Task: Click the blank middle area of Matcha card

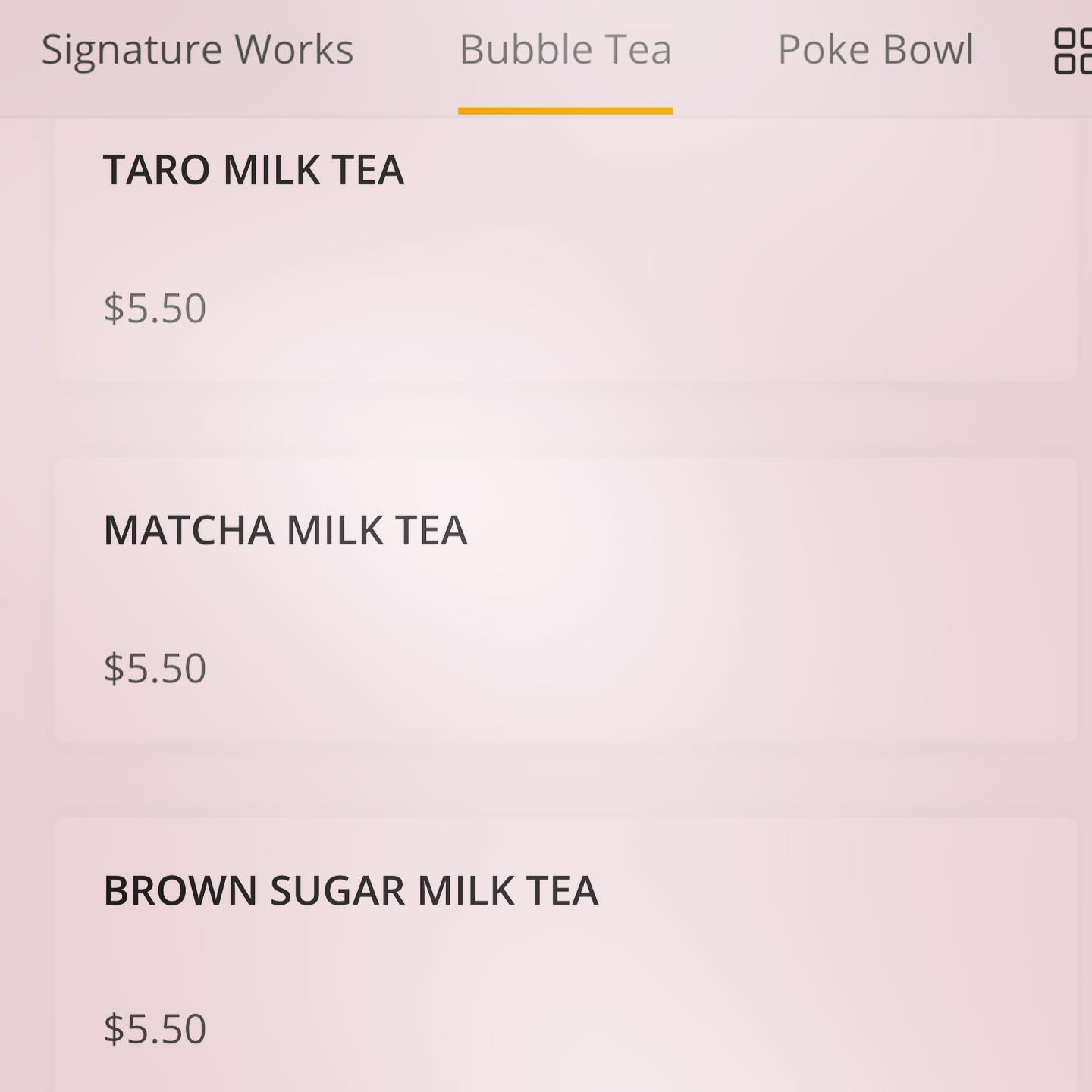Action: pos(565,599)
